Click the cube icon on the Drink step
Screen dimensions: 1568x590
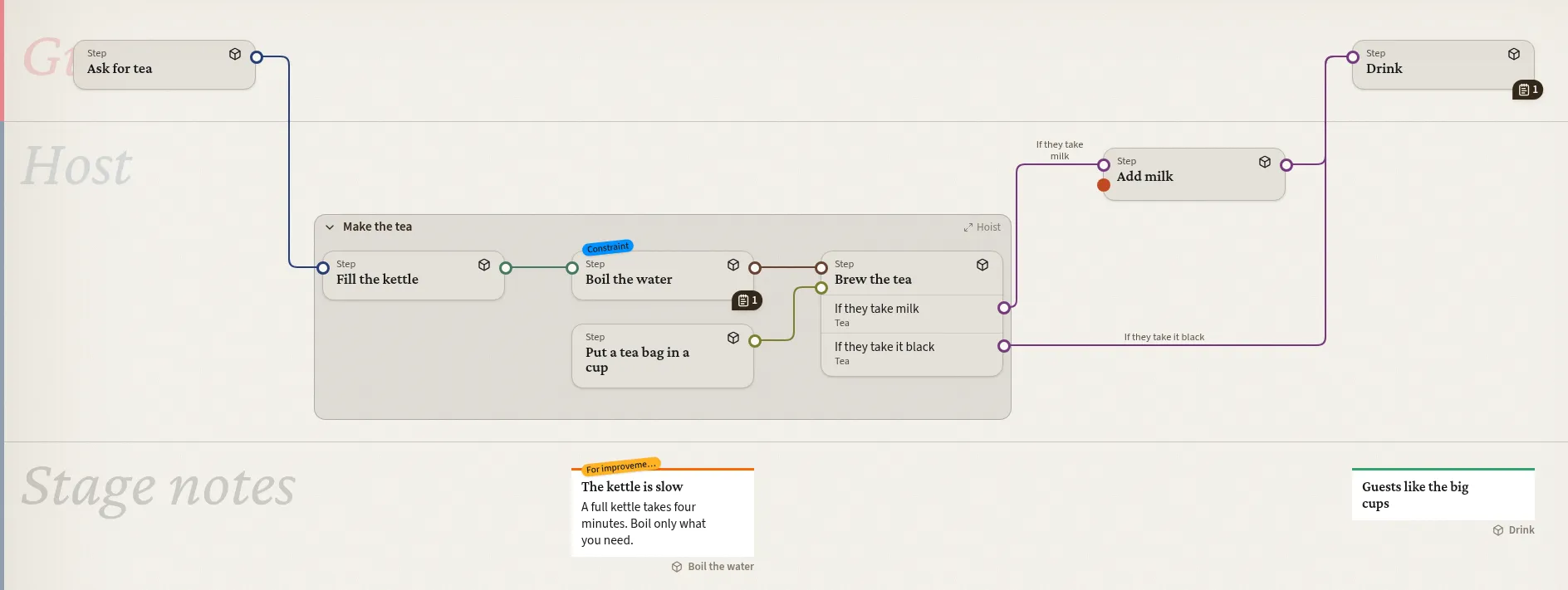1514,54
